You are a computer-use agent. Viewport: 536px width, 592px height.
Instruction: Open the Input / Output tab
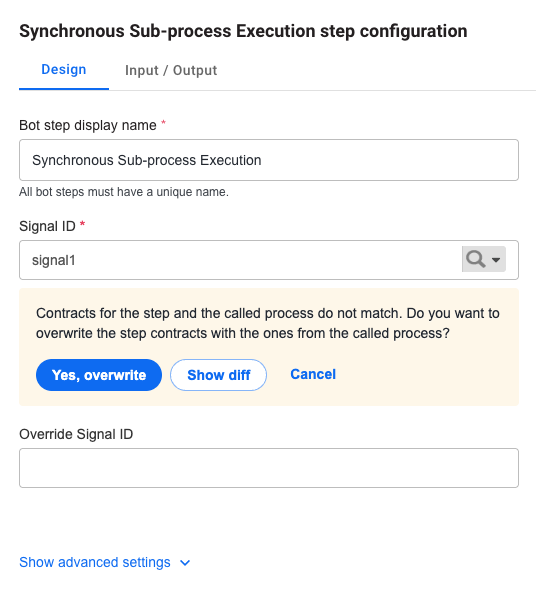point(171,71)
